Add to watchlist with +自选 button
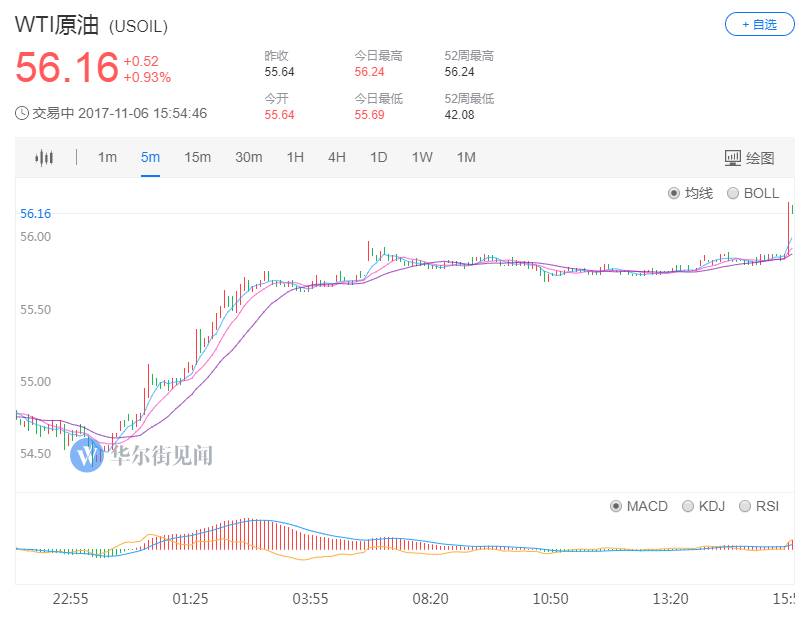Image resolution: width=803 pixels, height=628 pixels. (x=759, y=25)
